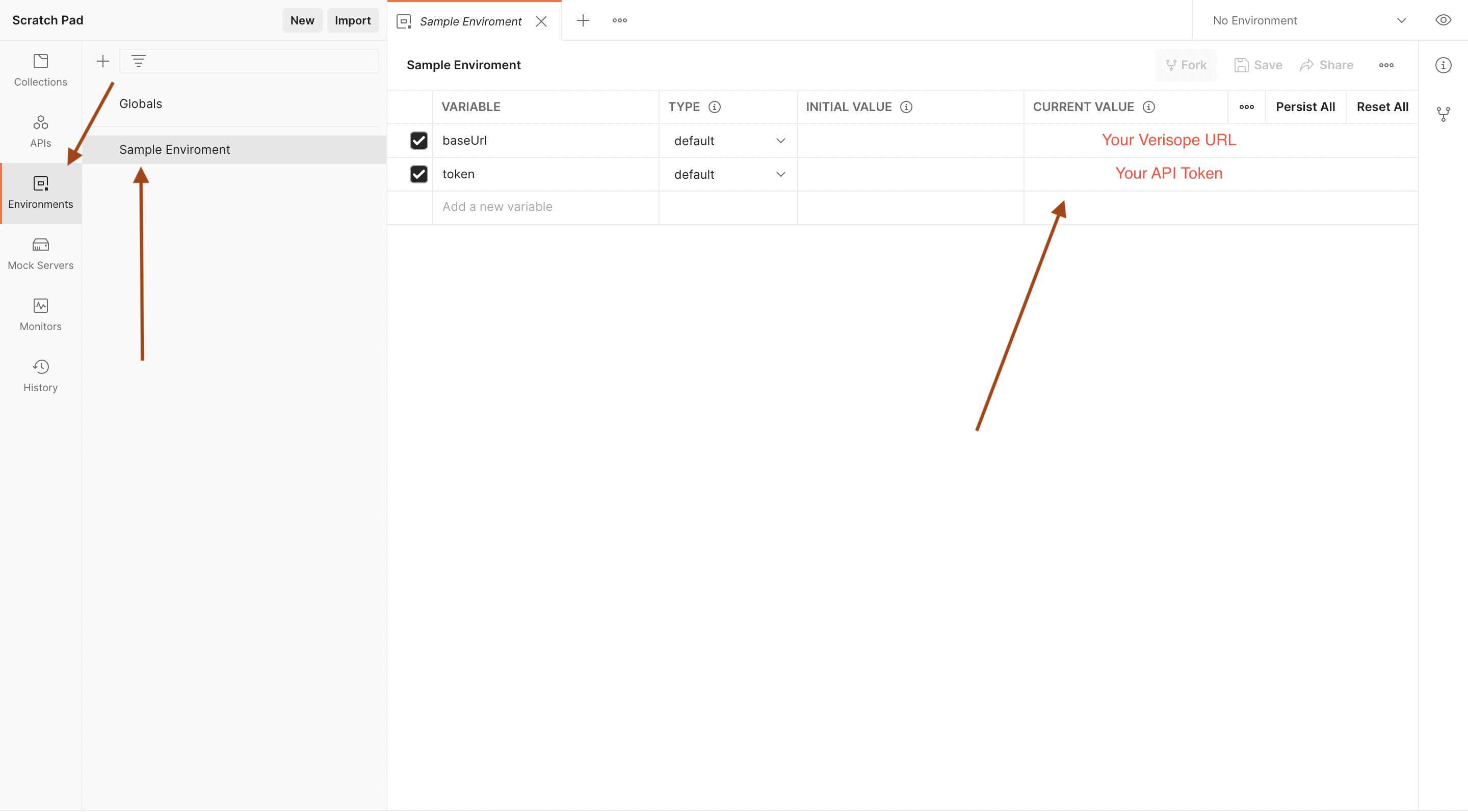Toggle the token variable checkbox
Image resolution: width=1468 pixels, height=812 pixels.
coord(418,173)
